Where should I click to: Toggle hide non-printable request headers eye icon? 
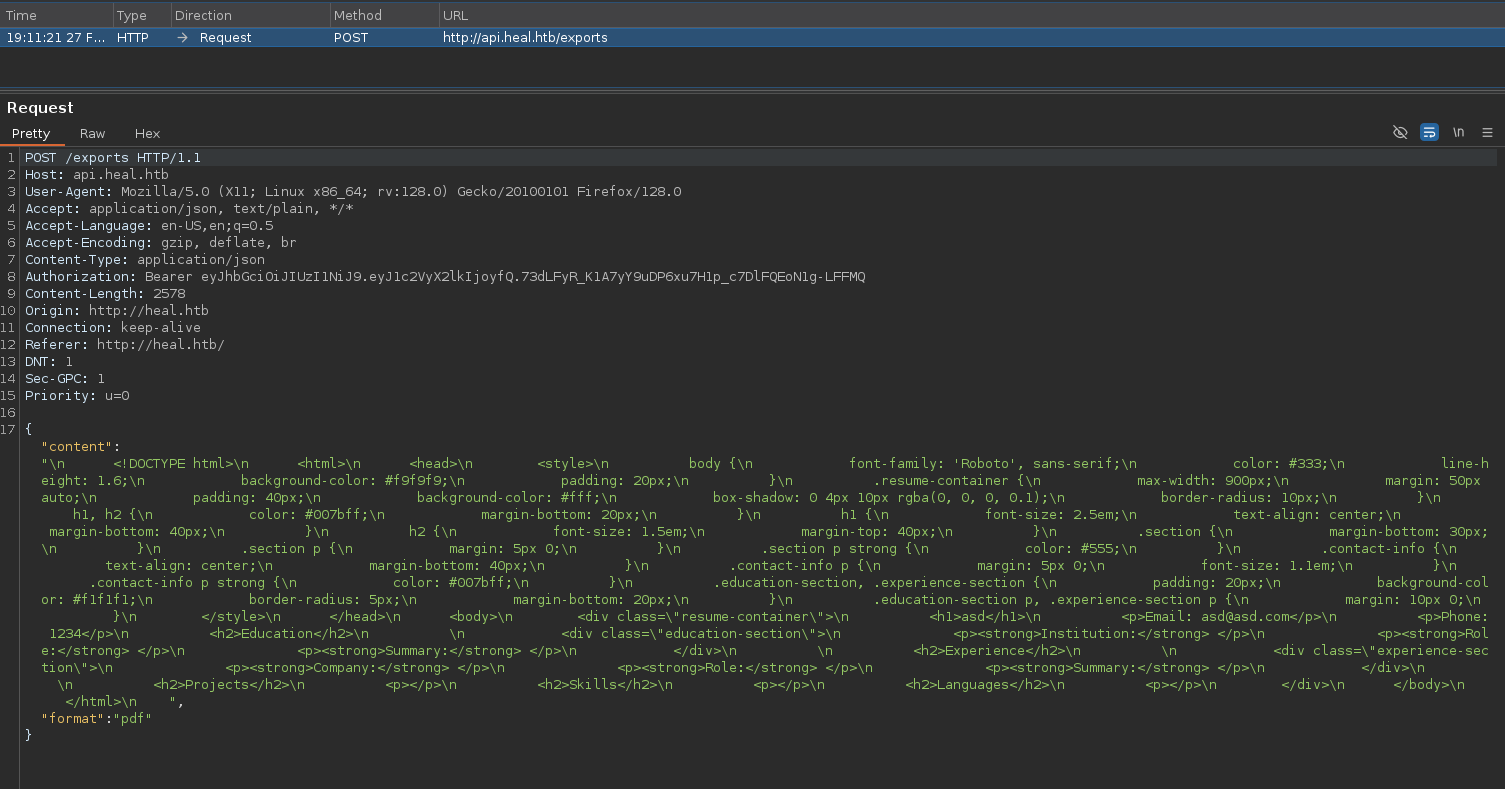pyautogui.click(x=1400, y=133)
